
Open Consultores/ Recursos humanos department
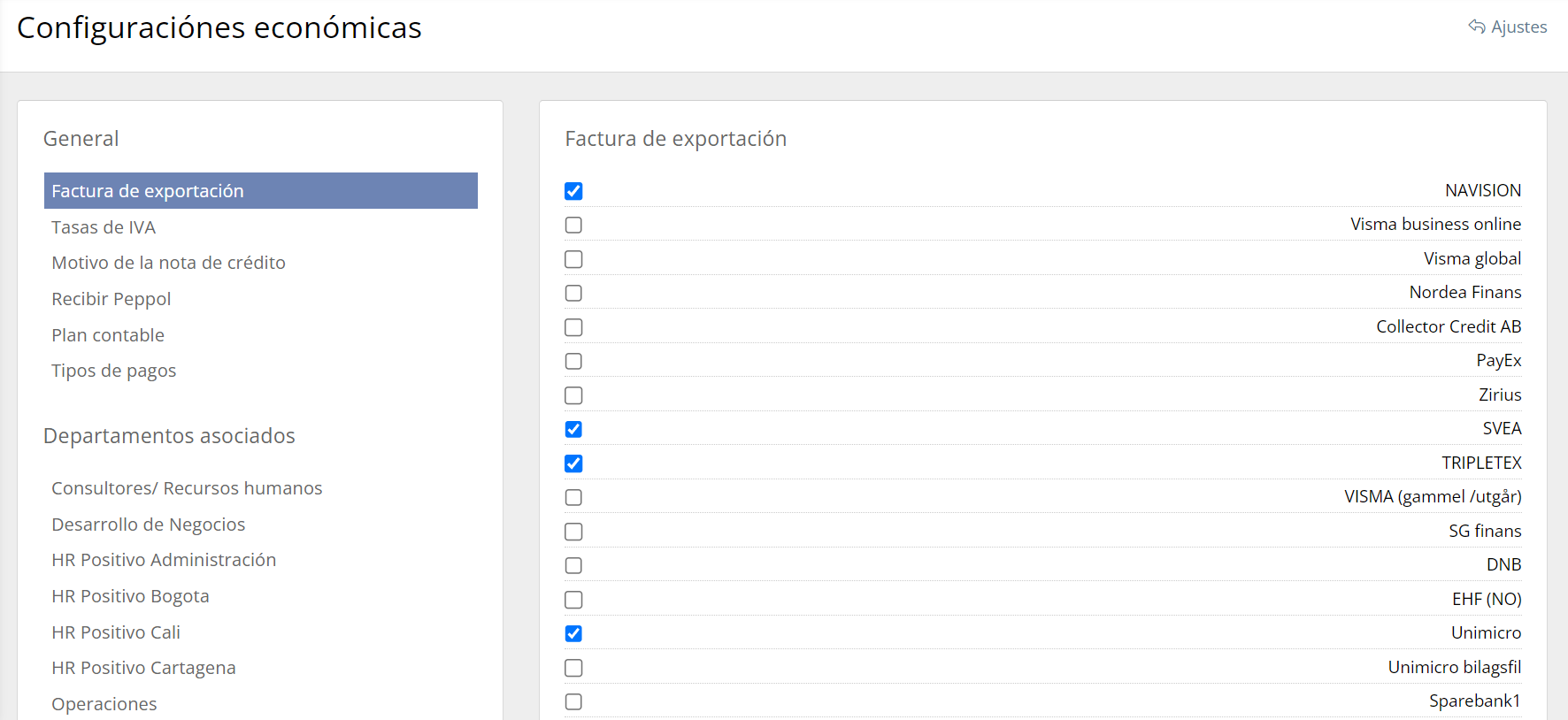(187, 488)
